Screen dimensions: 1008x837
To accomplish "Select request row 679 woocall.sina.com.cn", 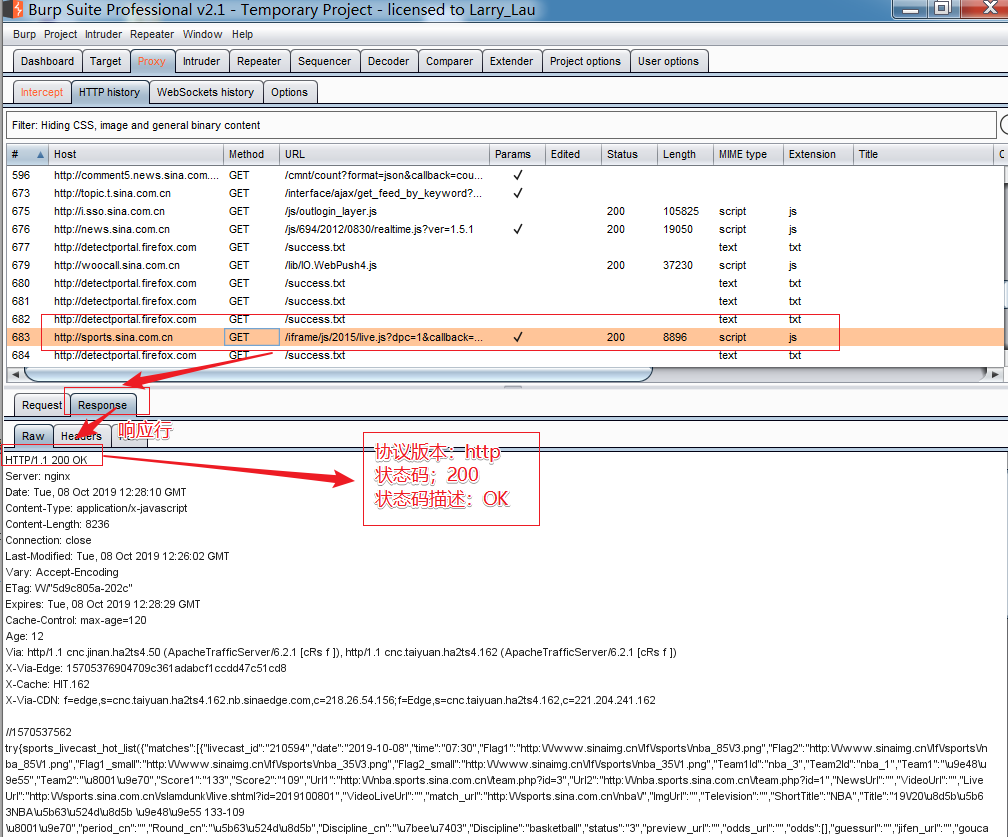I will pos(505,265).
